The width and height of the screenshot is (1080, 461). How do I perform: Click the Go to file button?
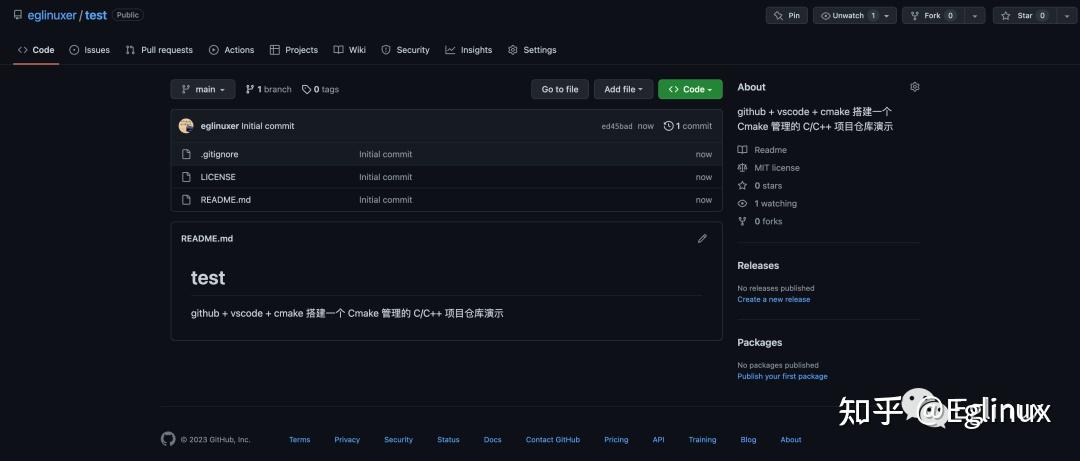click(x=560, y=89)
